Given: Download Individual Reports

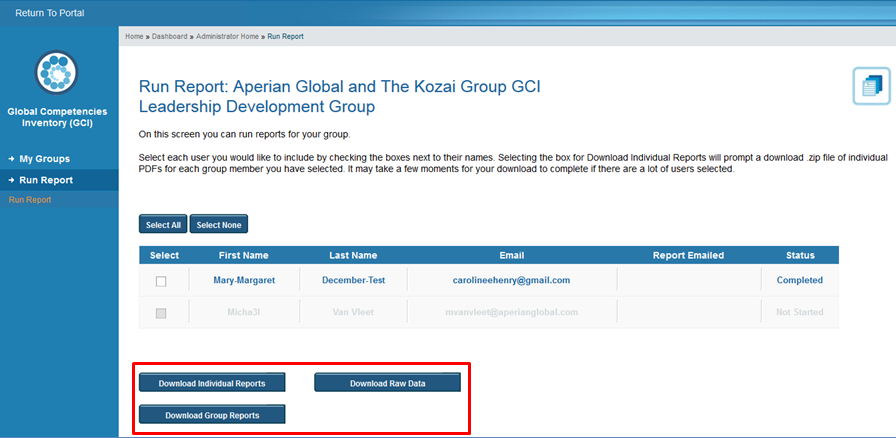Looking at the screenshot, I should pos(212,383).
